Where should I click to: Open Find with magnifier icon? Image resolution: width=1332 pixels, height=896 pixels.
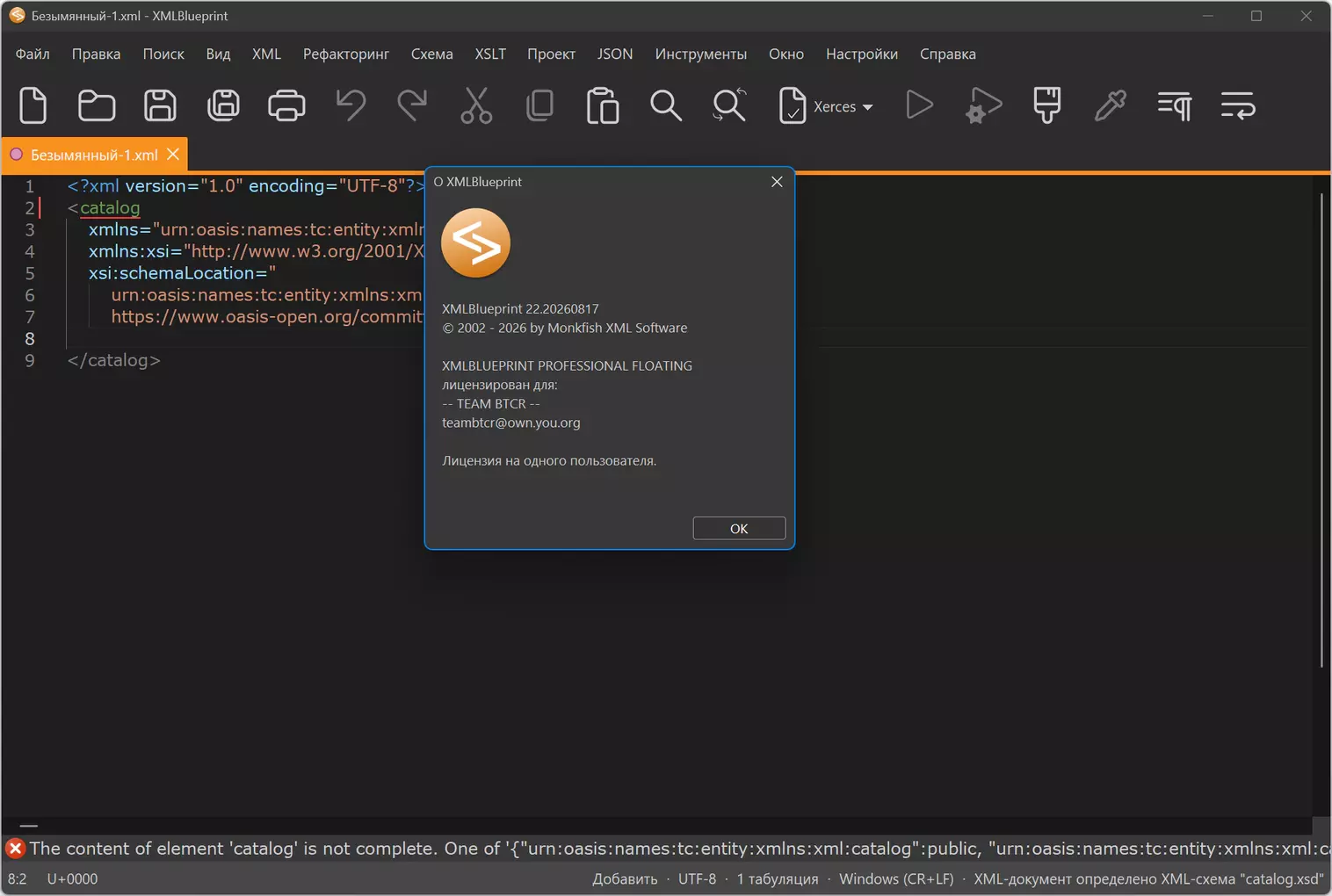[x=666, y=105]
